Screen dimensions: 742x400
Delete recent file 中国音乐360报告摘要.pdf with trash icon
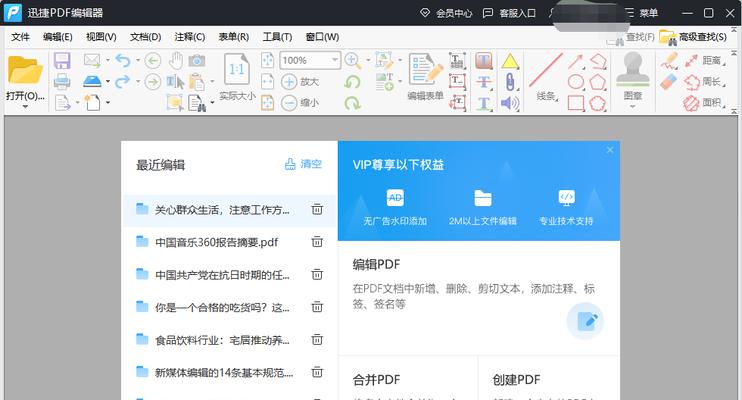coord(317,241)
